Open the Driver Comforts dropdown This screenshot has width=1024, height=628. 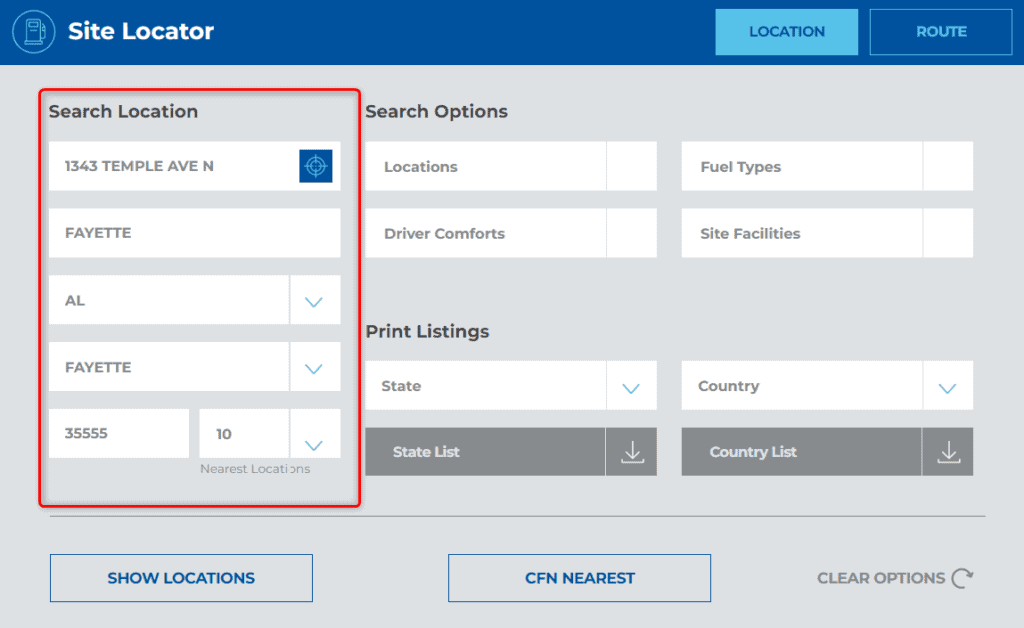(511, 233)
